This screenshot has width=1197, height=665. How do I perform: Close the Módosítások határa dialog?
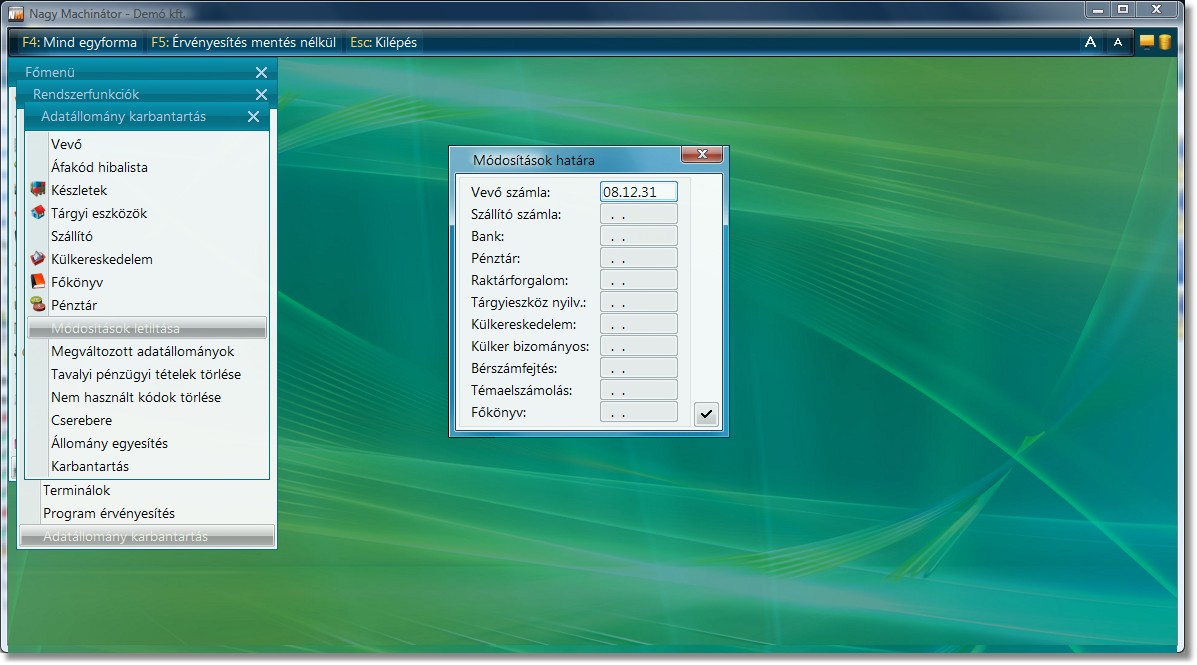702,154
